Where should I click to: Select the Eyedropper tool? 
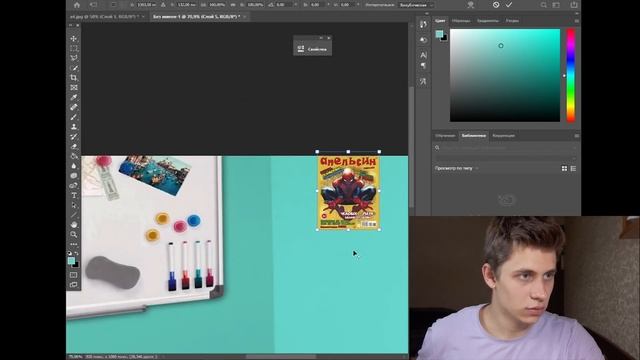point(74,97)
